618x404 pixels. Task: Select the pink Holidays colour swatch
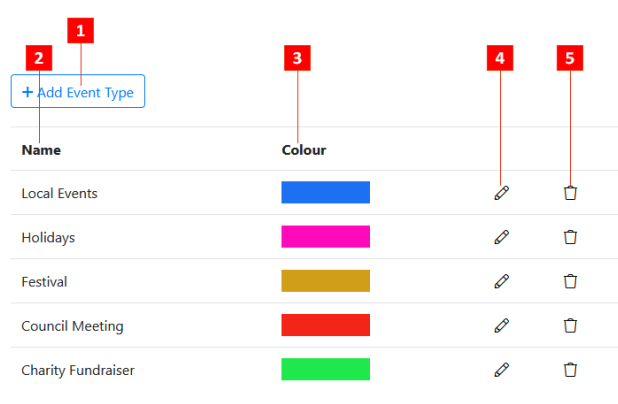point(326,236)
